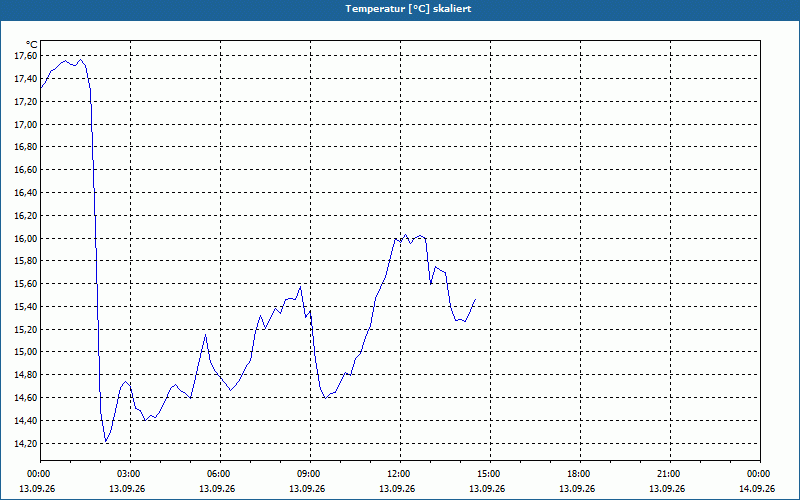Viewport: 800px width, 500px height.
Task: Select the '06:00' time label
Action: coord(220,474)
